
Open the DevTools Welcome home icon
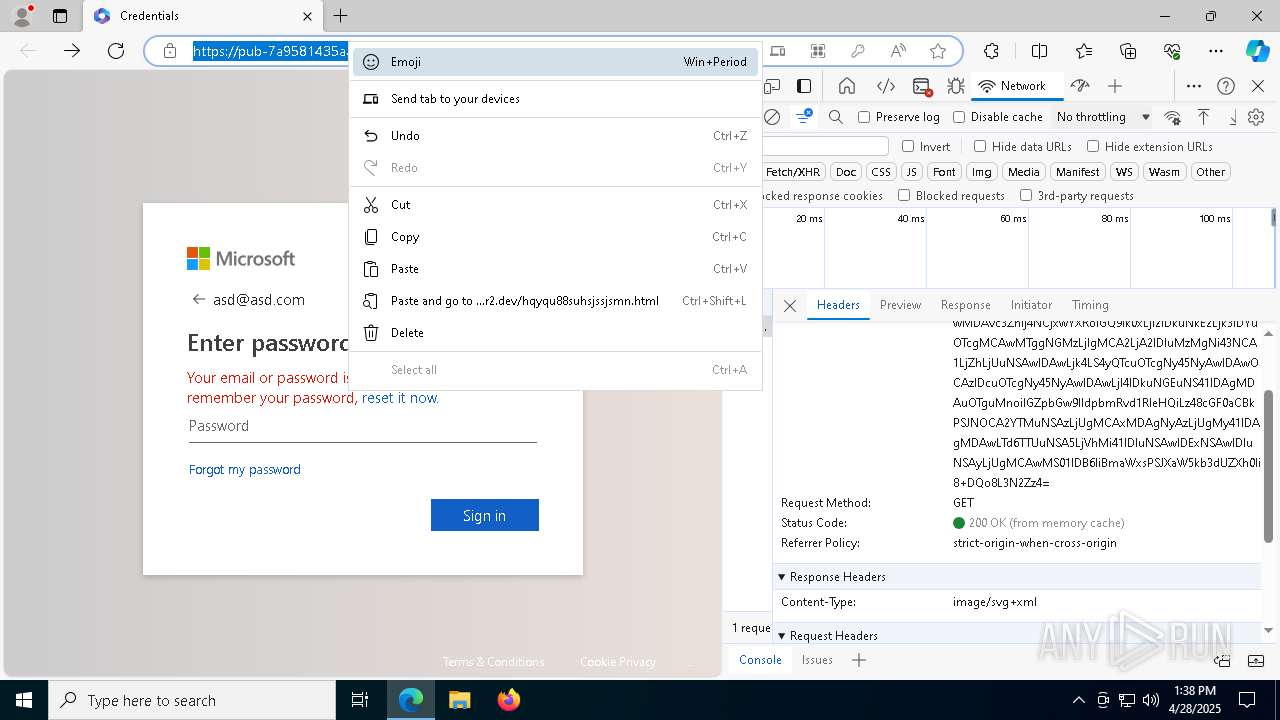[x=847, y=86]
